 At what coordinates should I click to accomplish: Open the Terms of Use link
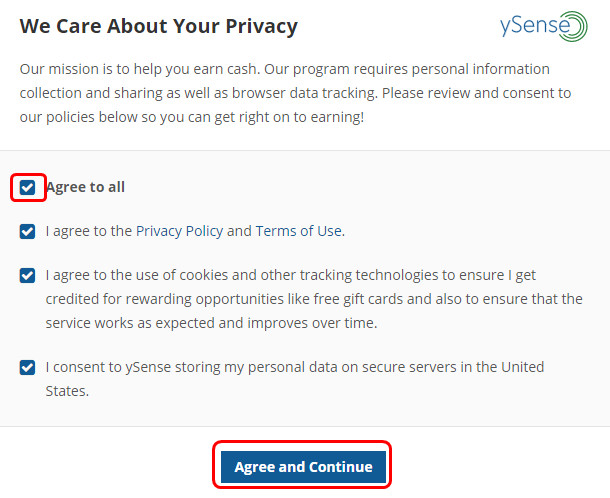pyautogui.click(x=299, y=231)
